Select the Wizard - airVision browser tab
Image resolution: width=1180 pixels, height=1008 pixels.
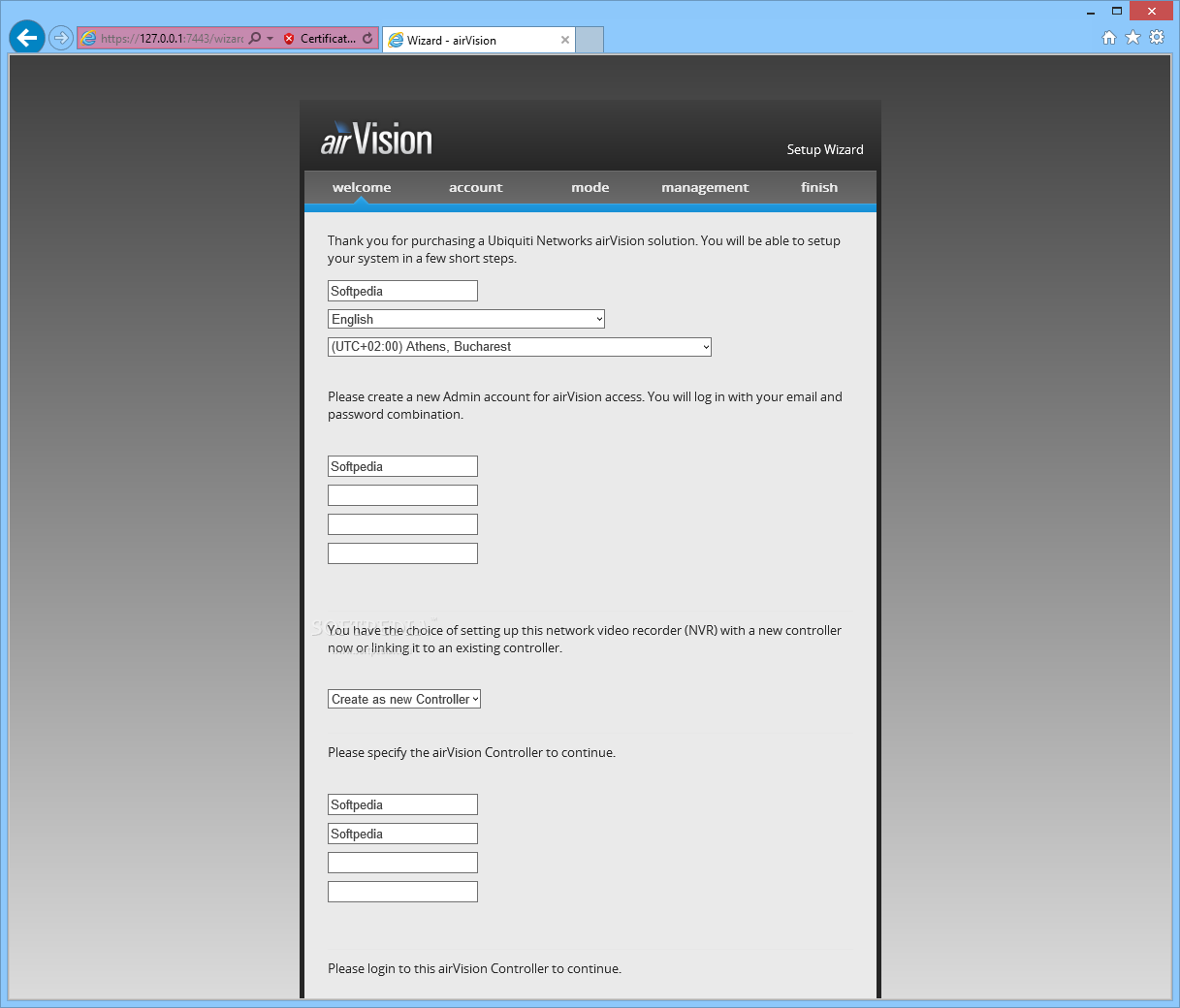pyautogui.click(x=479, y=40)
